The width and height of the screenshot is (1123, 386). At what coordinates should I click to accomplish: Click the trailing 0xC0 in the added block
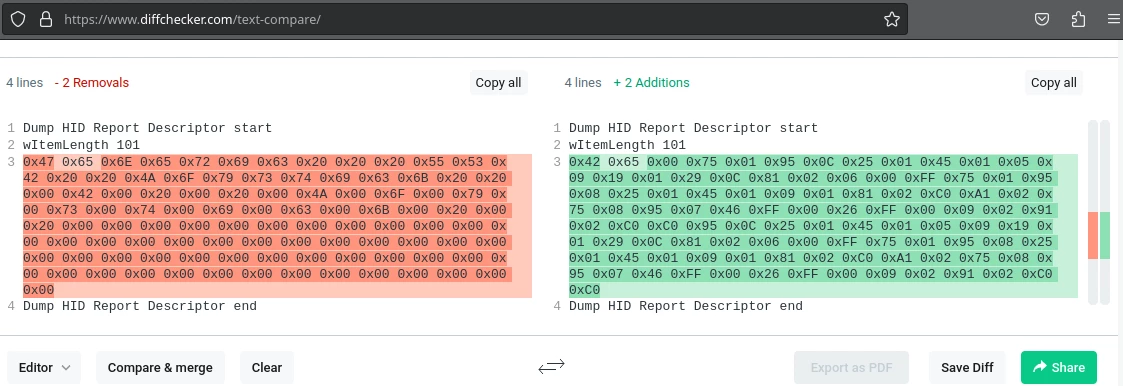click(x=584, y=289)
